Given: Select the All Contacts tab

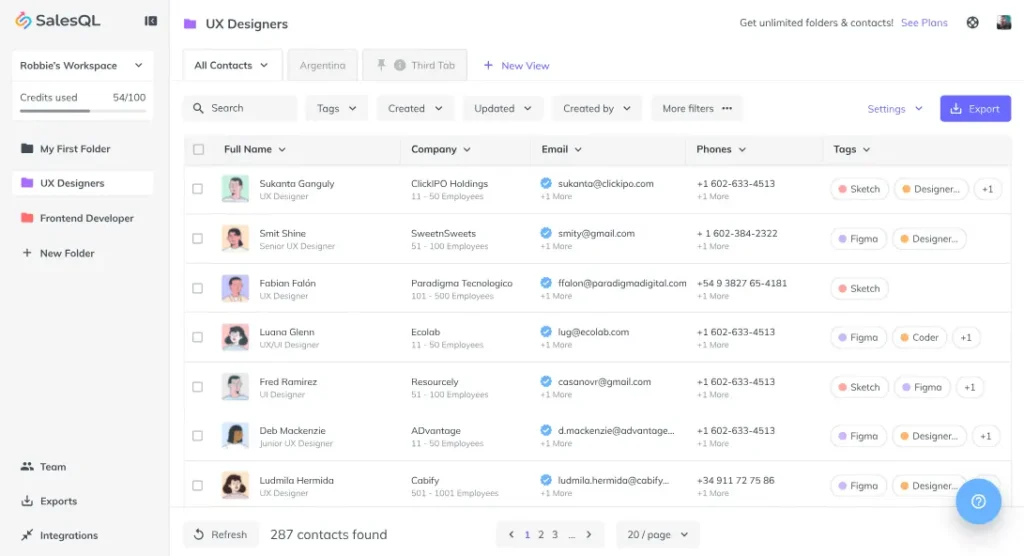Looking at the screenshot, I should coord(232,65).
